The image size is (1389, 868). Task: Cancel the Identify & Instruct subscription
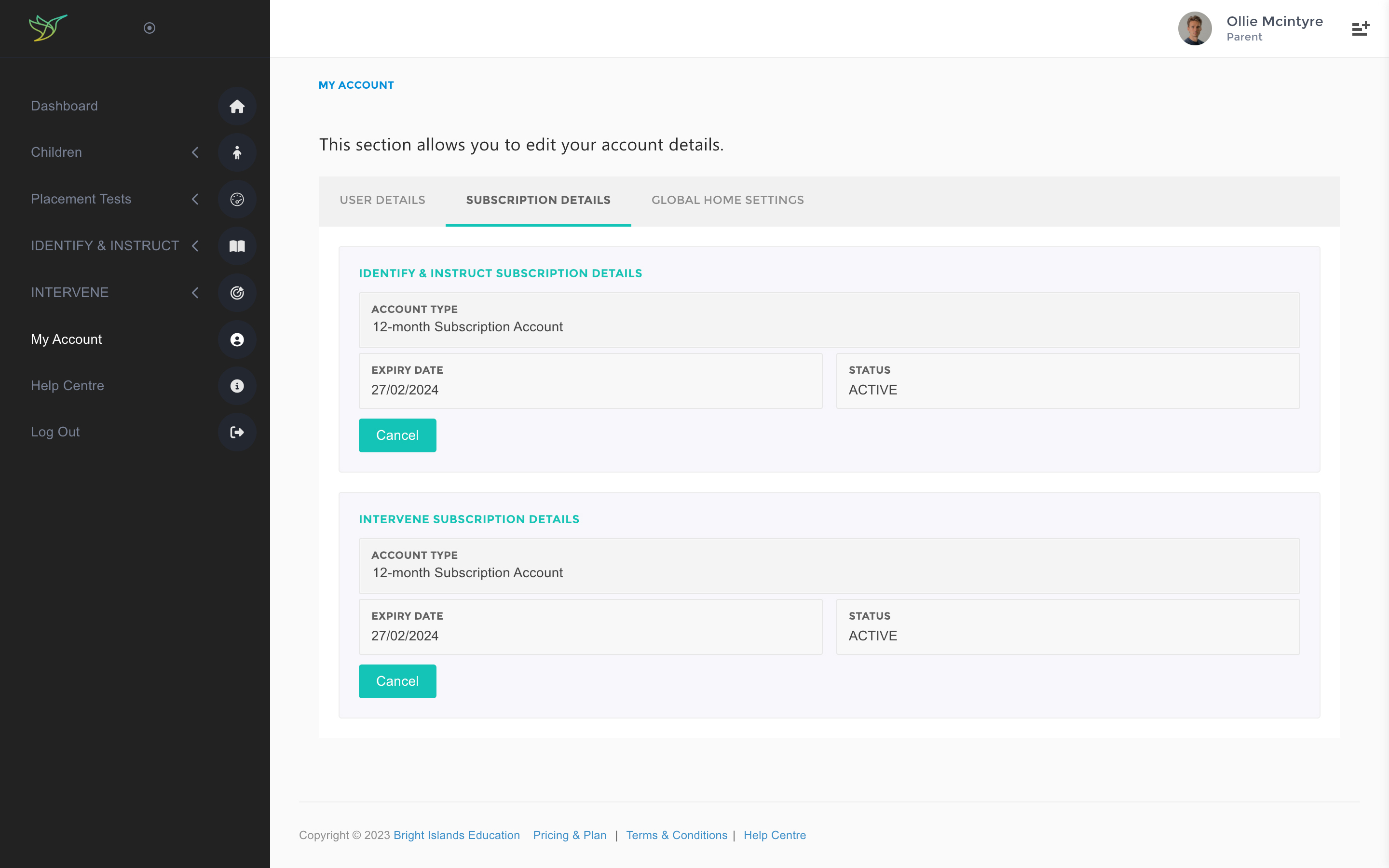pyautogui.click(x=397, y=435)
